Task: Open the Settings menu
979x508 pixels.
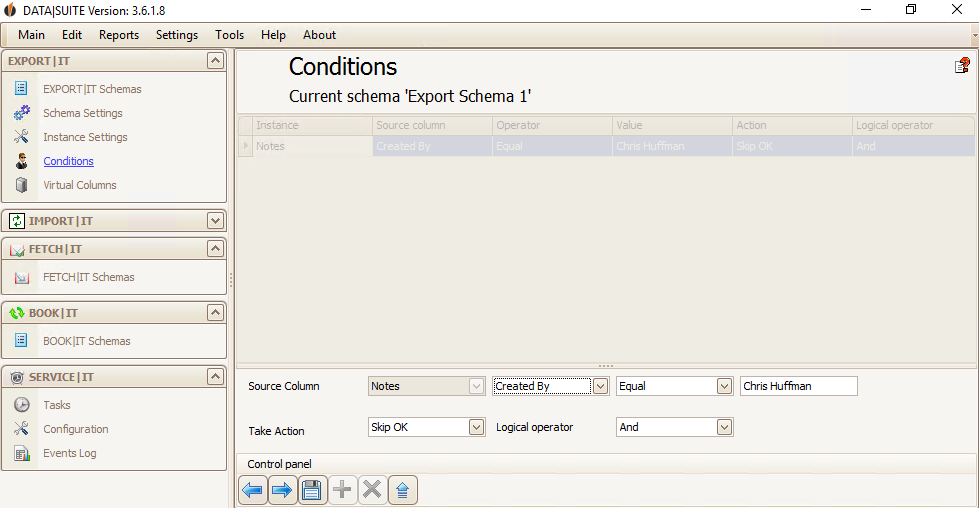Action: (177, 35)
